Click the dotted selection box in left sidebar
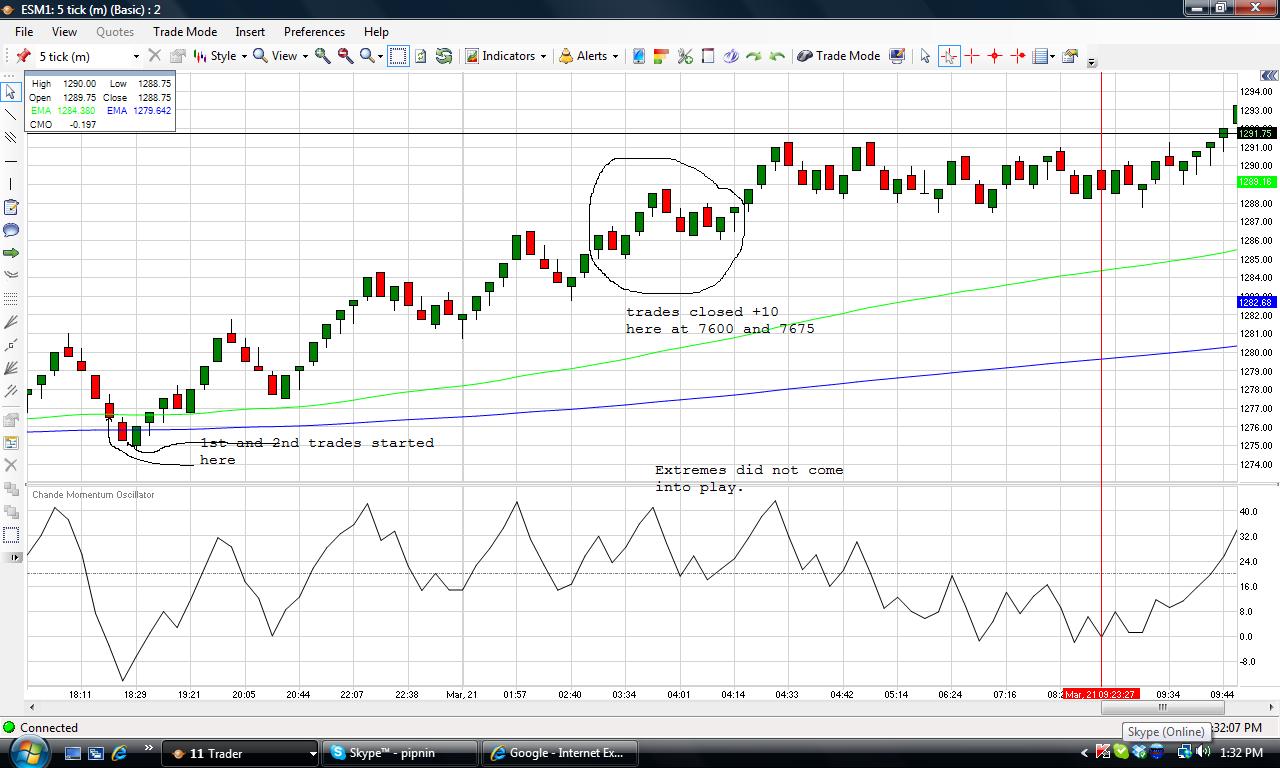The width and height of the screenshot is (1280, 768). [11, 535]
